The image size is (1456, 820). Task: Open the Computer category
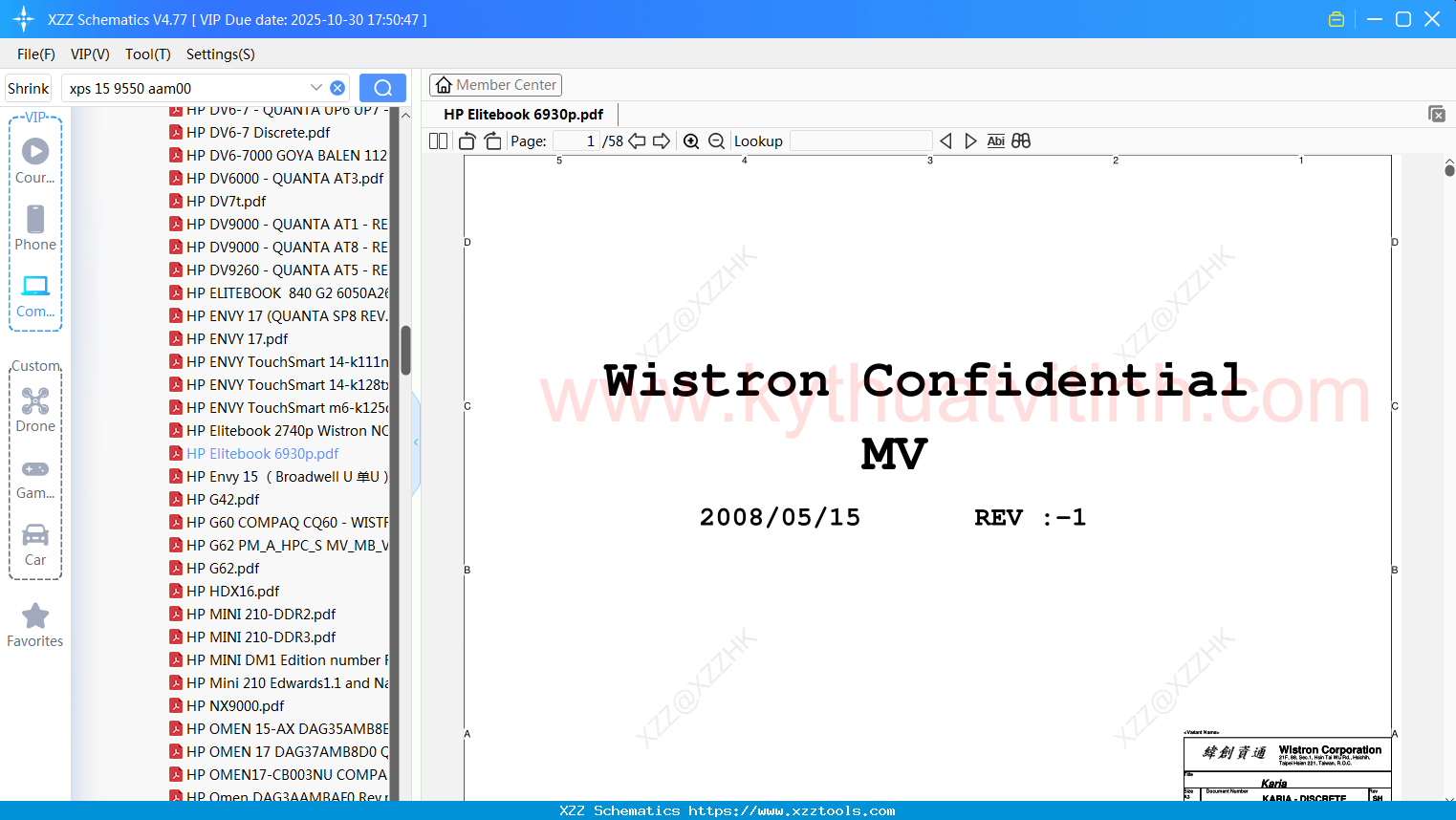coord(35,295)
